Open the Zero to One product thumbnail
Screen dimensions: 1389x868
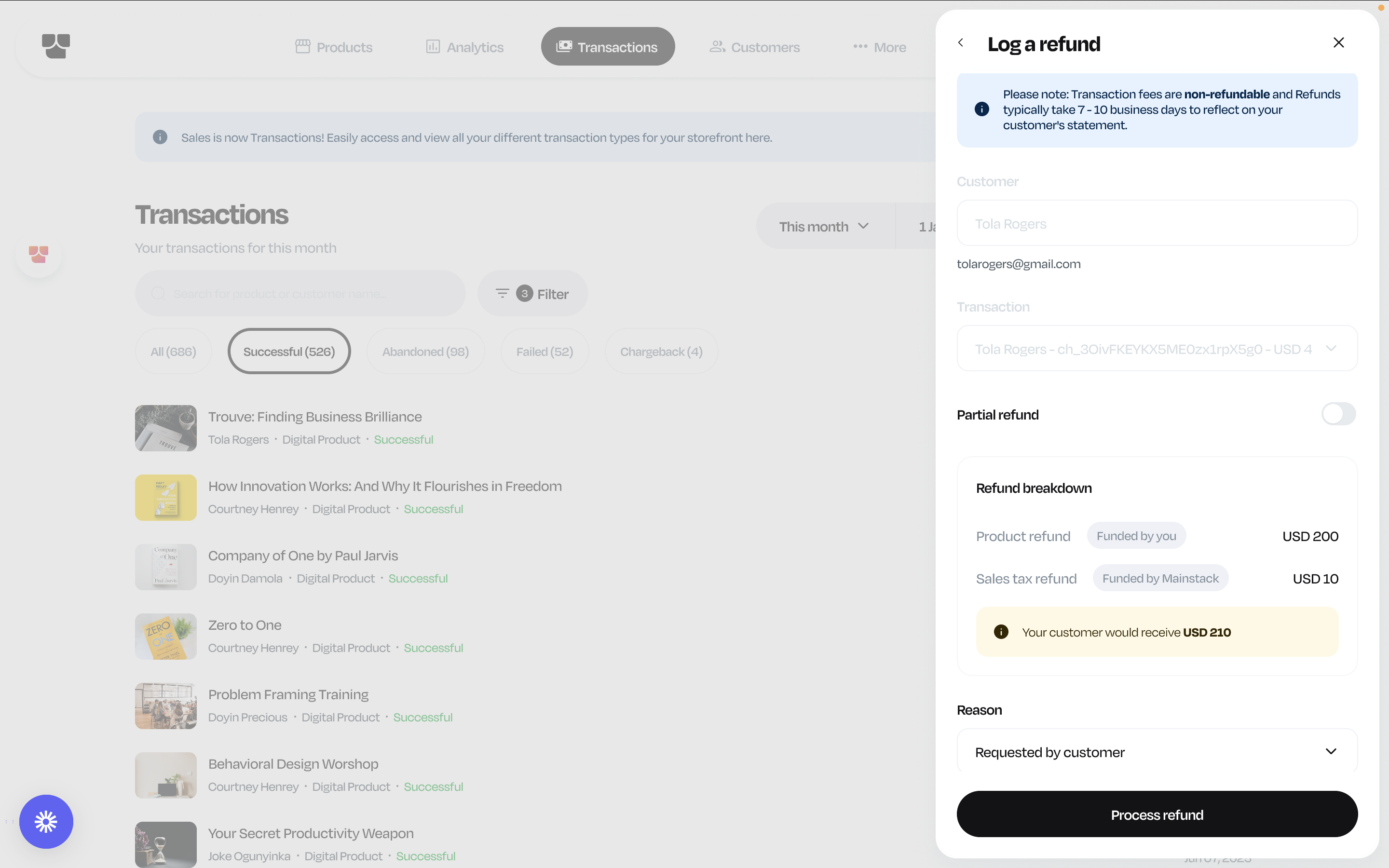(x=166, y=637)
